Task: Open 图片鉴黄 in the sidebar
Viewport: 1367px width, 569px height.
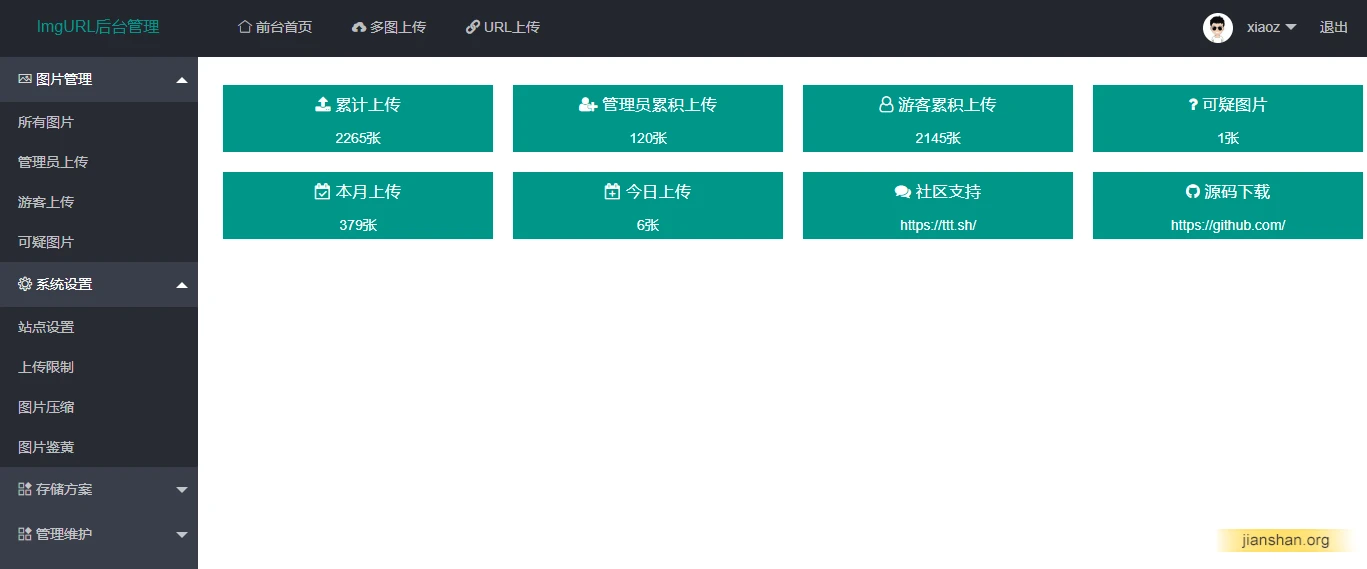Action: coord(46,447)
